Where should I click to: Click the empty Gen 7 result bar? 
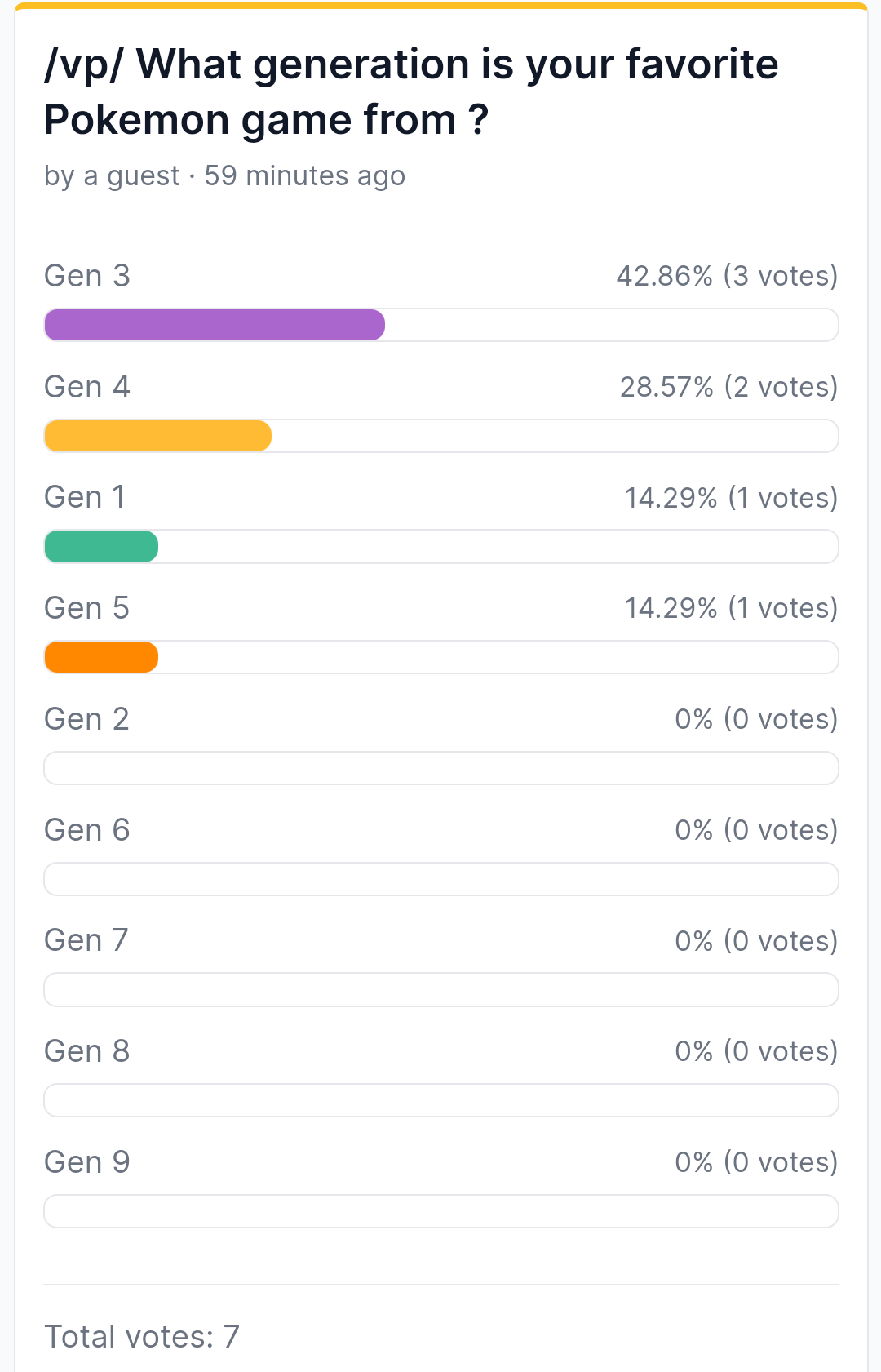pos(441,990)
